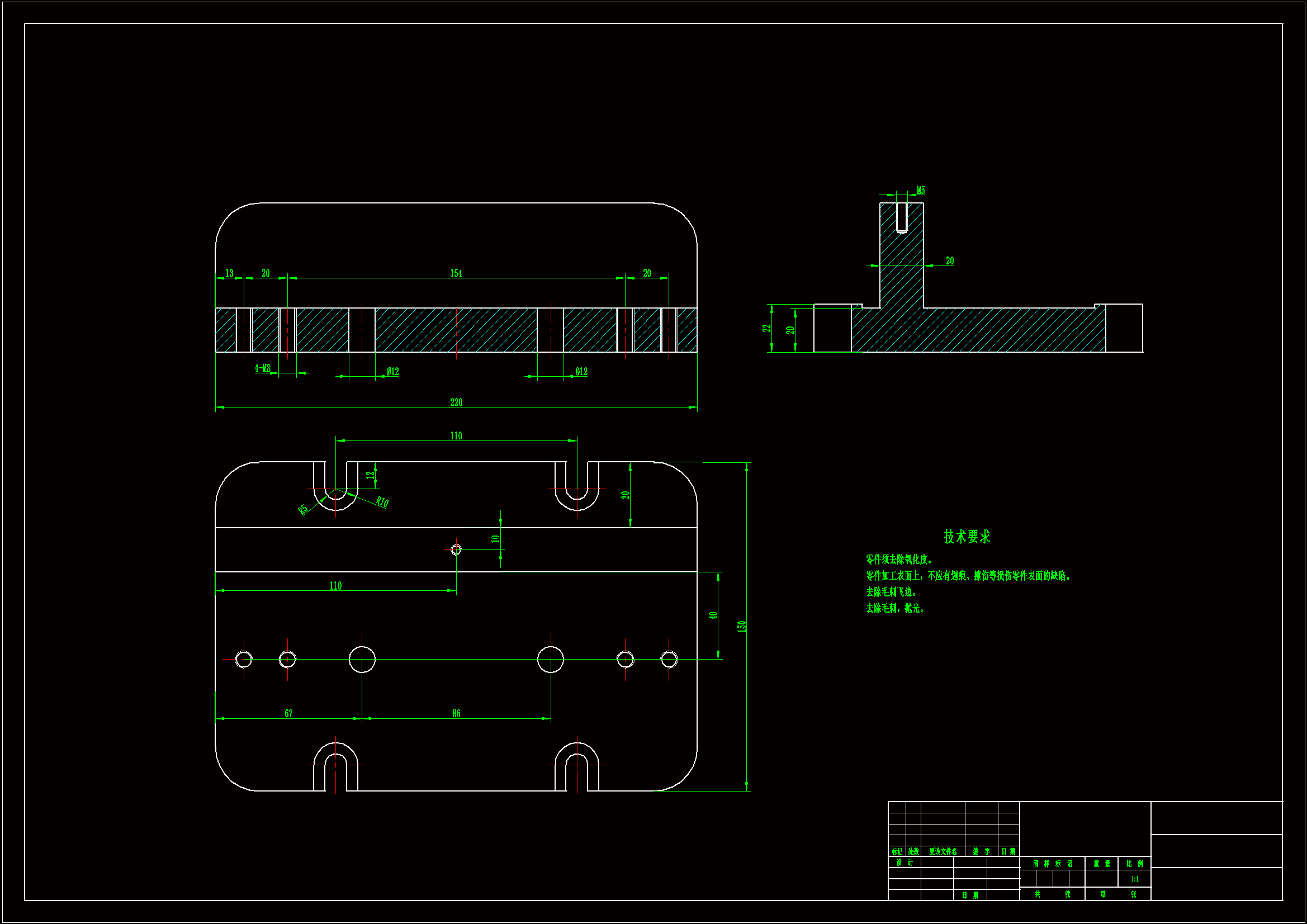The width and height of the screenshot is (1307, 924).
Task: Select the 技术要求 heading text
Action: tap(967, 536)
